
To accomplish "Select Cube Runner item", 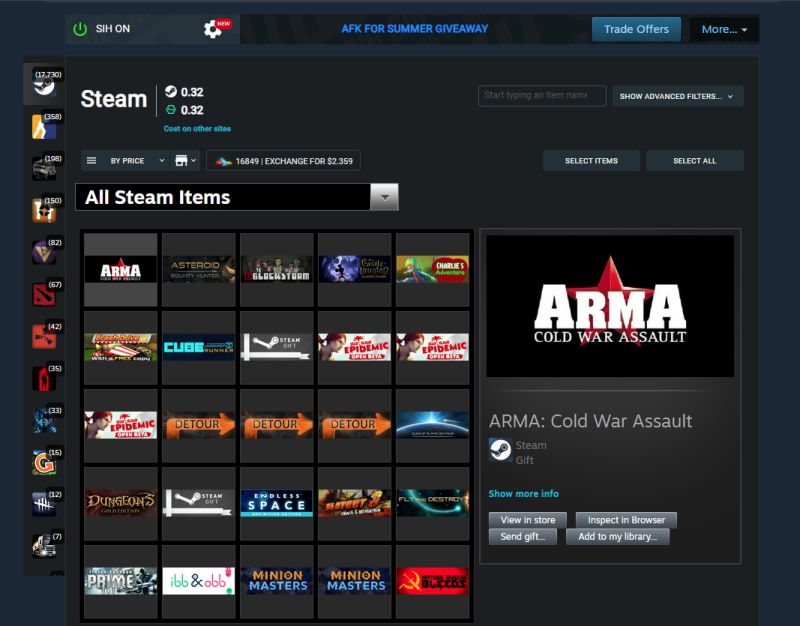I will (198, 348).
